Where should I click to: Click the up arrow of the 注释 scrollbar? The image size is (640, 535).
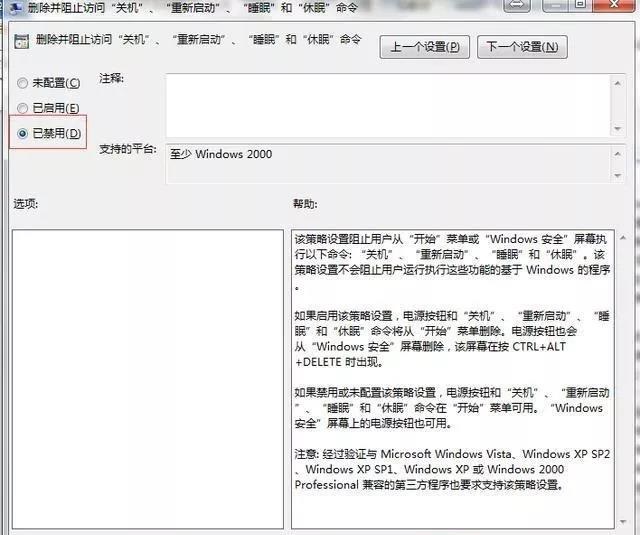pyautogui.click(x=618, y=83)
